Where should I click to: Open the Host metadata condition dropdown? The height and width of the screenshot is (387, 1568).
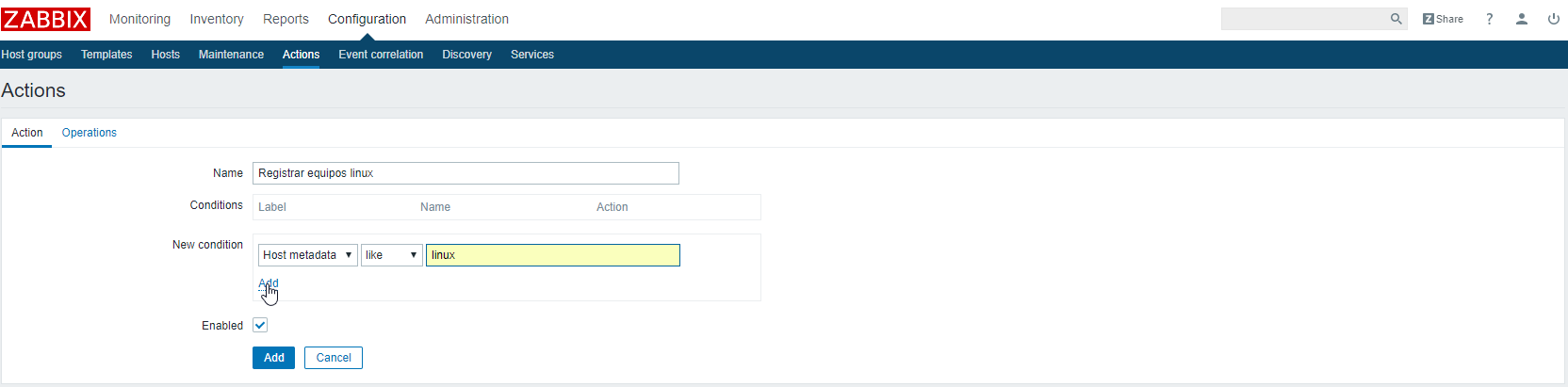pos(307,255)
